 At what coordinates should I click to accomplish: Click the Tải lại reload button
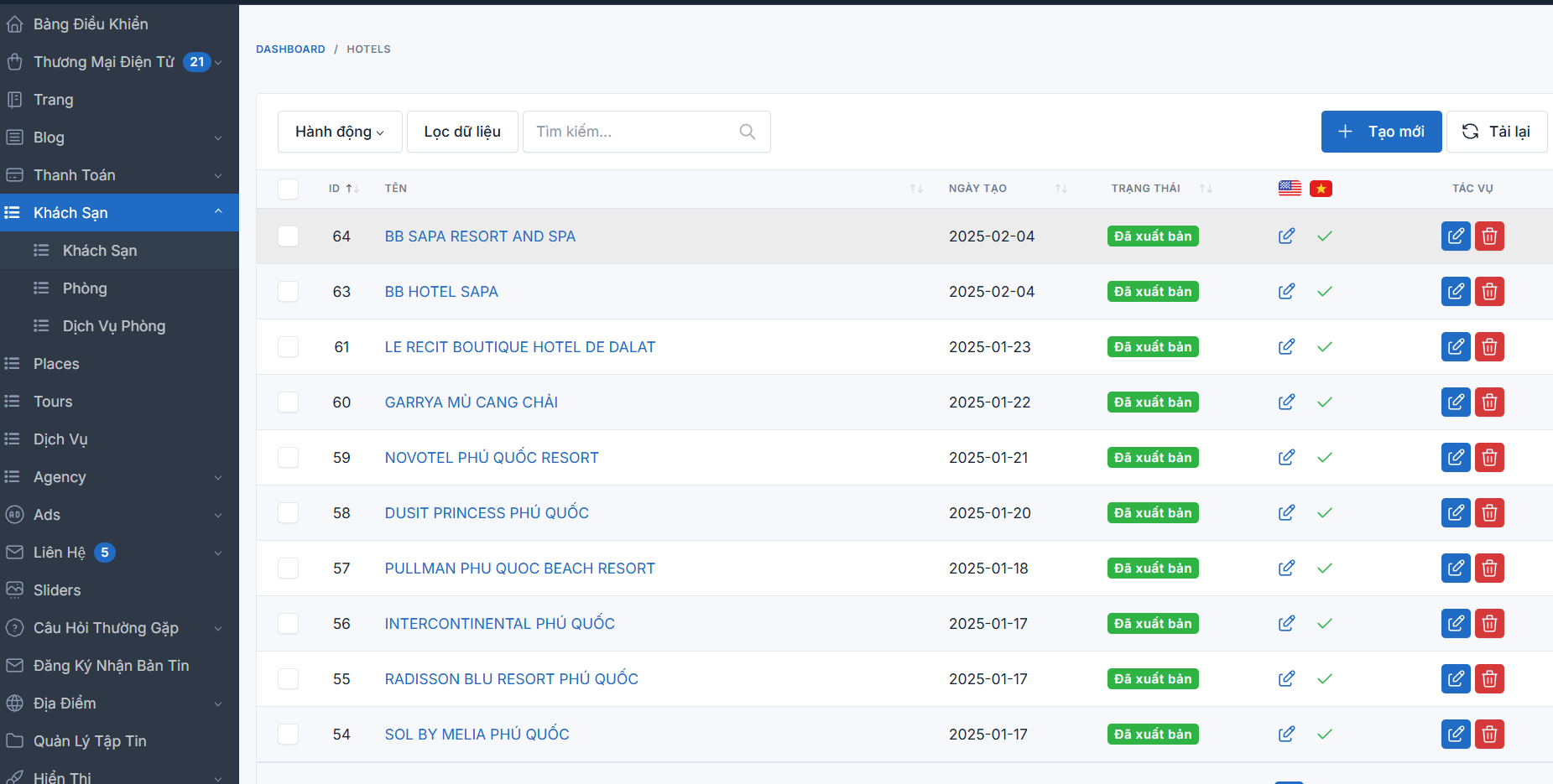coord(1497,132)
